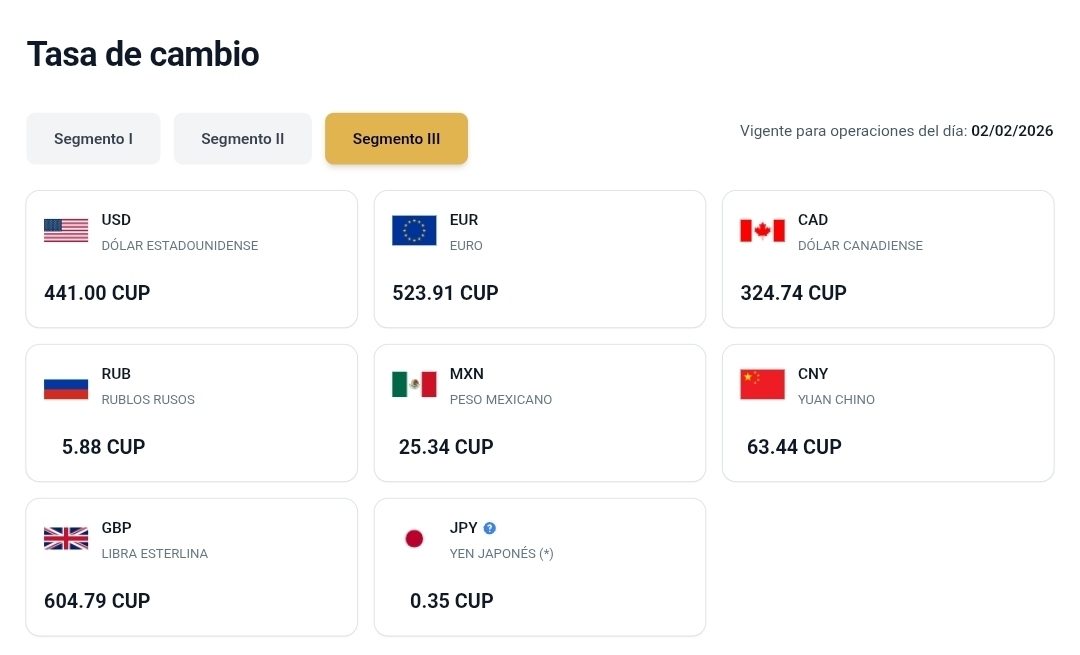Click the Russian flag icon

pyautogui.click(x=66, y=385)
